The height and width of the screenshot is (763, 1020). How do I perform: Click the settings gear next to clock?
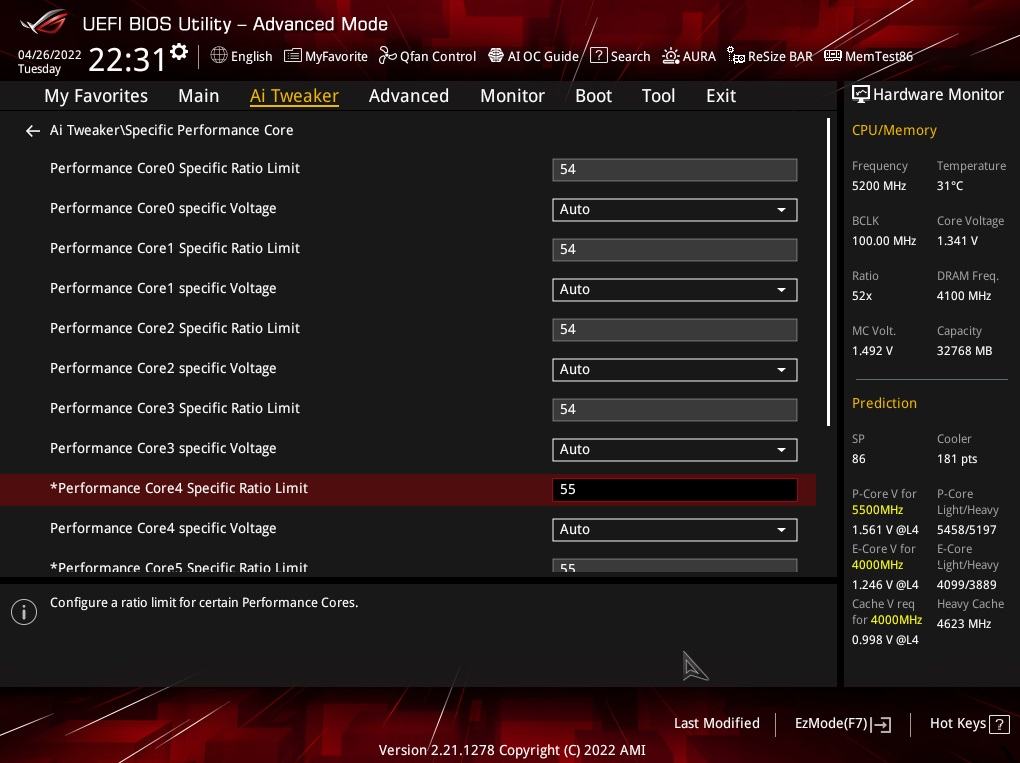click(x=179, y=52)
